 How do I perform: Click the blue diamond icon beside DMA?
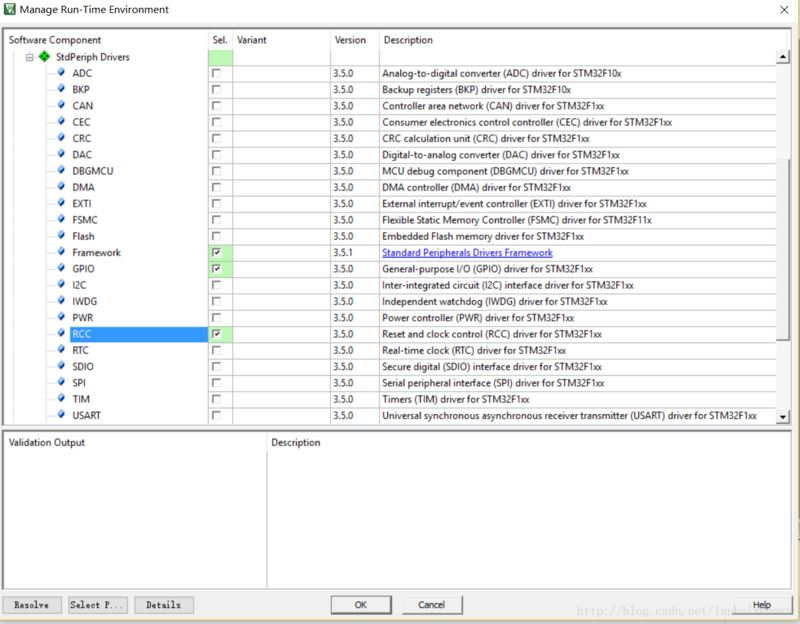tap(61, 187)
